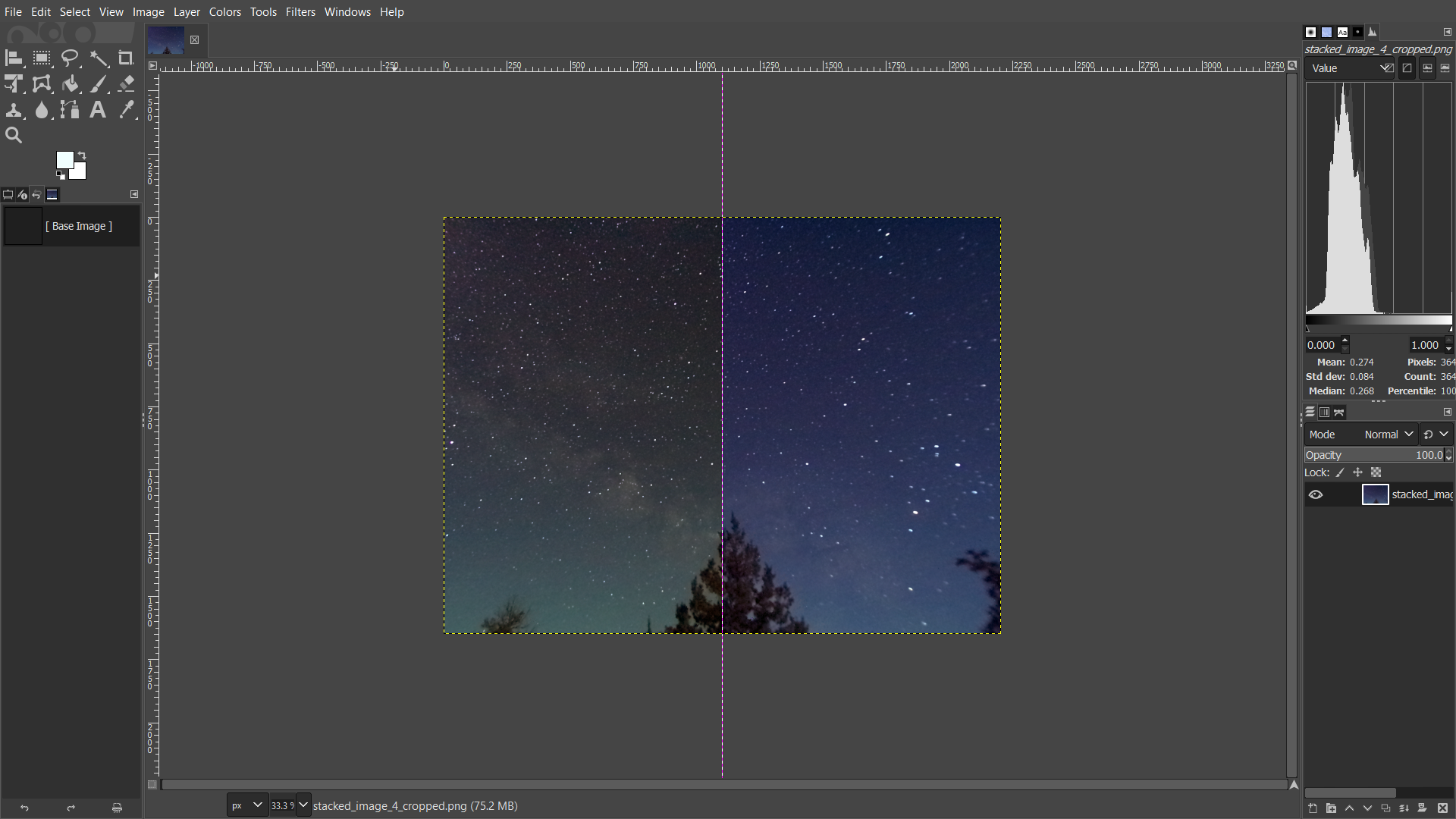Reset colors to default black and white
Viewport: 1456px width, 819px height.
[60, 175]
